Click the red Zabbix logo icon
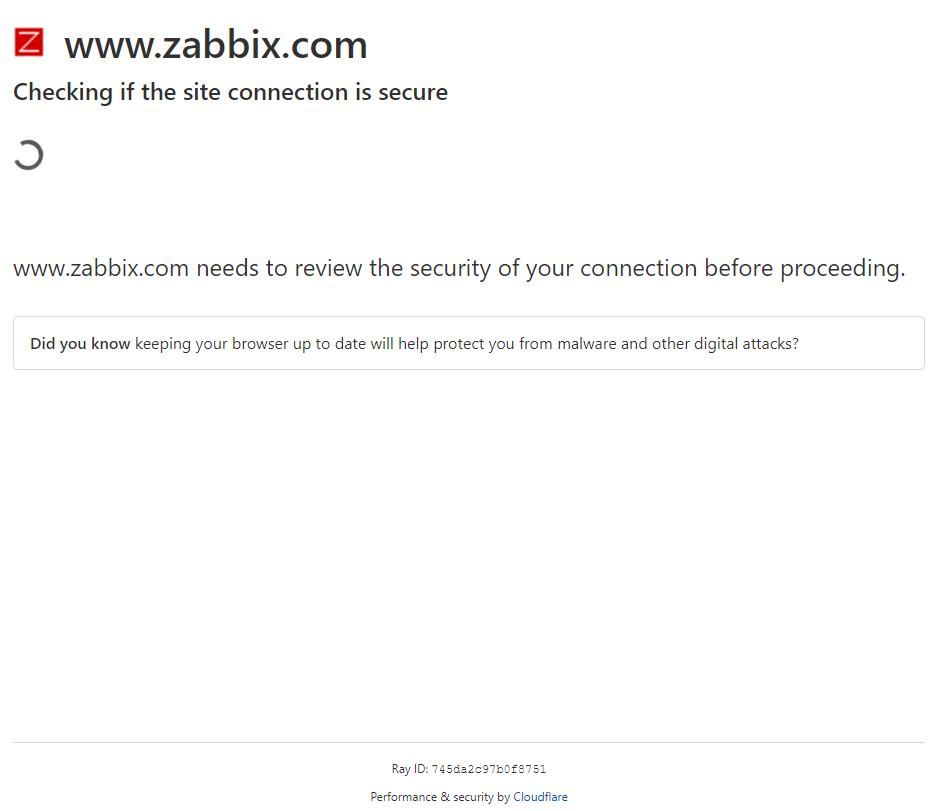The image size is (937, 811). point(29,43)
